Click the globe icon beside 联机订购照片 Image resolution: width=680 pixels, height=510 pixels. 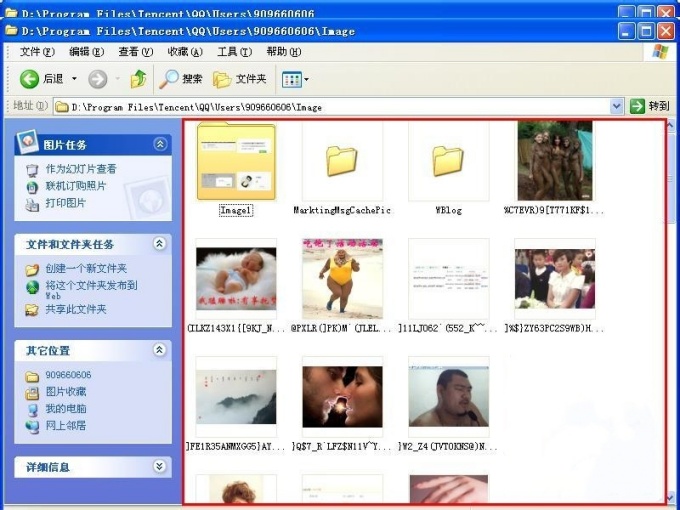coord(33,187)
